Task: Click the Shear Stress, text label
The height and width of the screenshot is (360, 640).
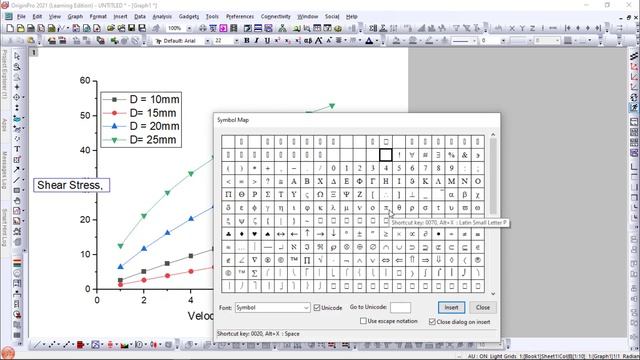Action: 70,185
